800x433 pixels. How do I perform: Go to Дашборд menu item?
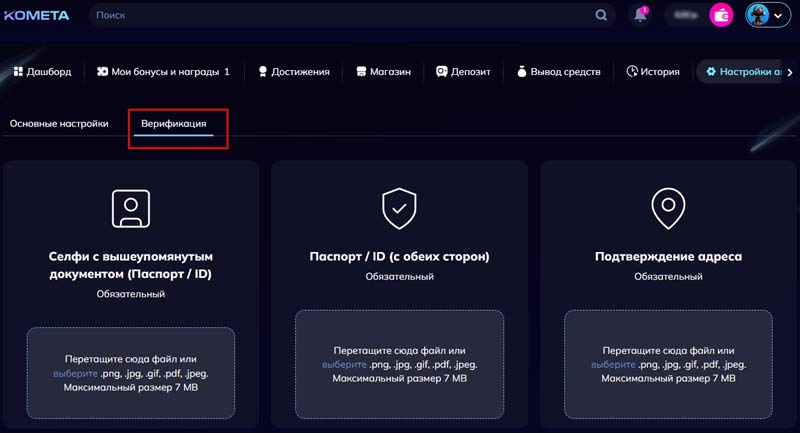(x=42, y=72)
